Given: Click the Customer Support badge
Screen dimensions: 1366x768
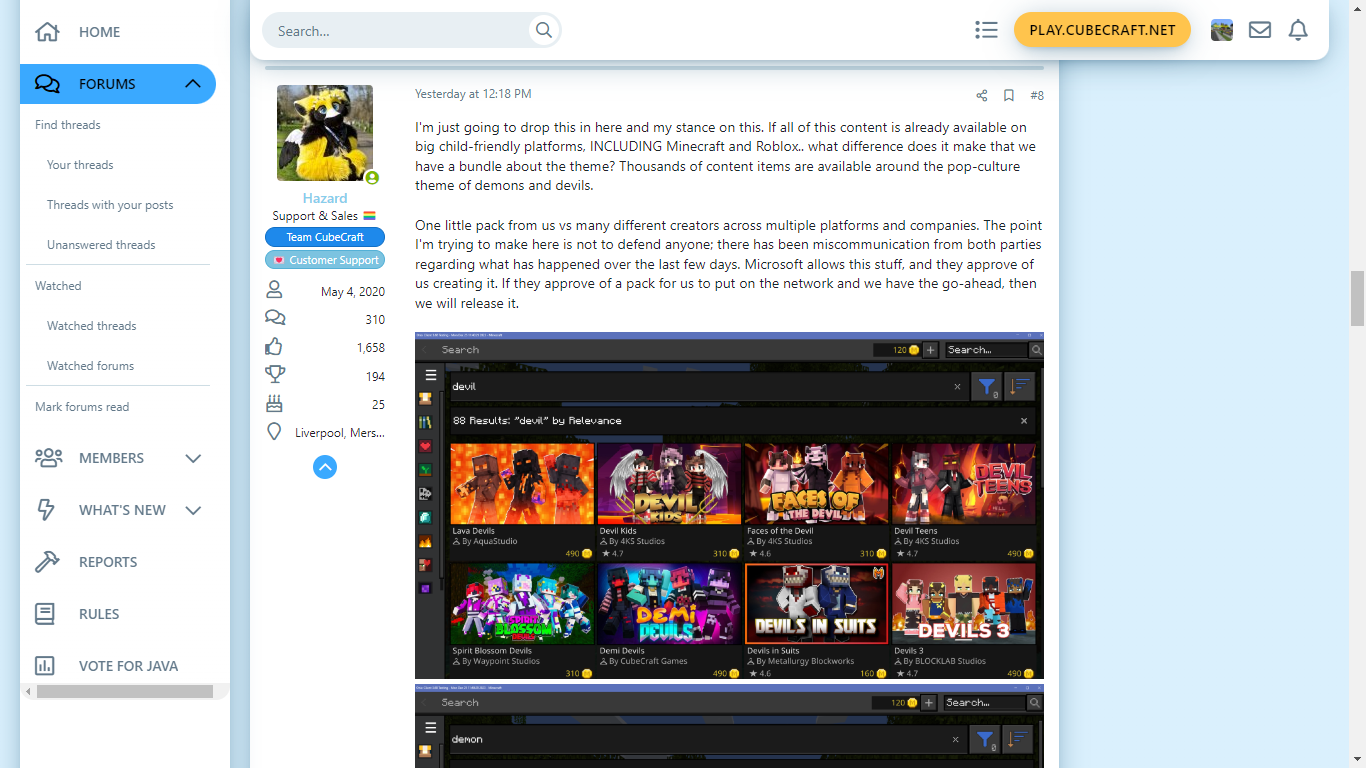Looking at the screenshot, I should (325, 260).
